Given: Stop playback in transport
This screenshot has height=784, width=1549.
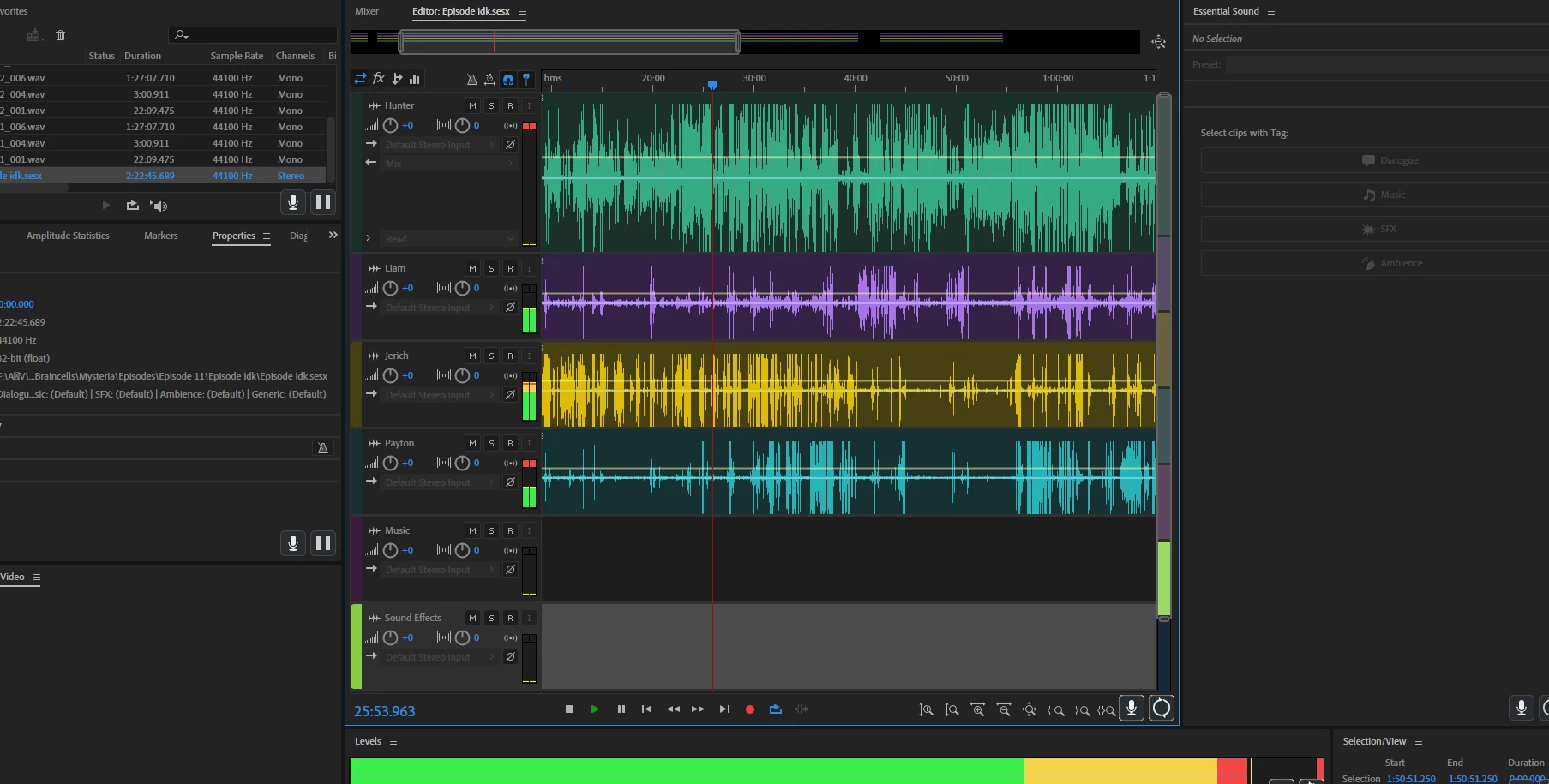Looking at the screenshot, I should tap(569, 709).
